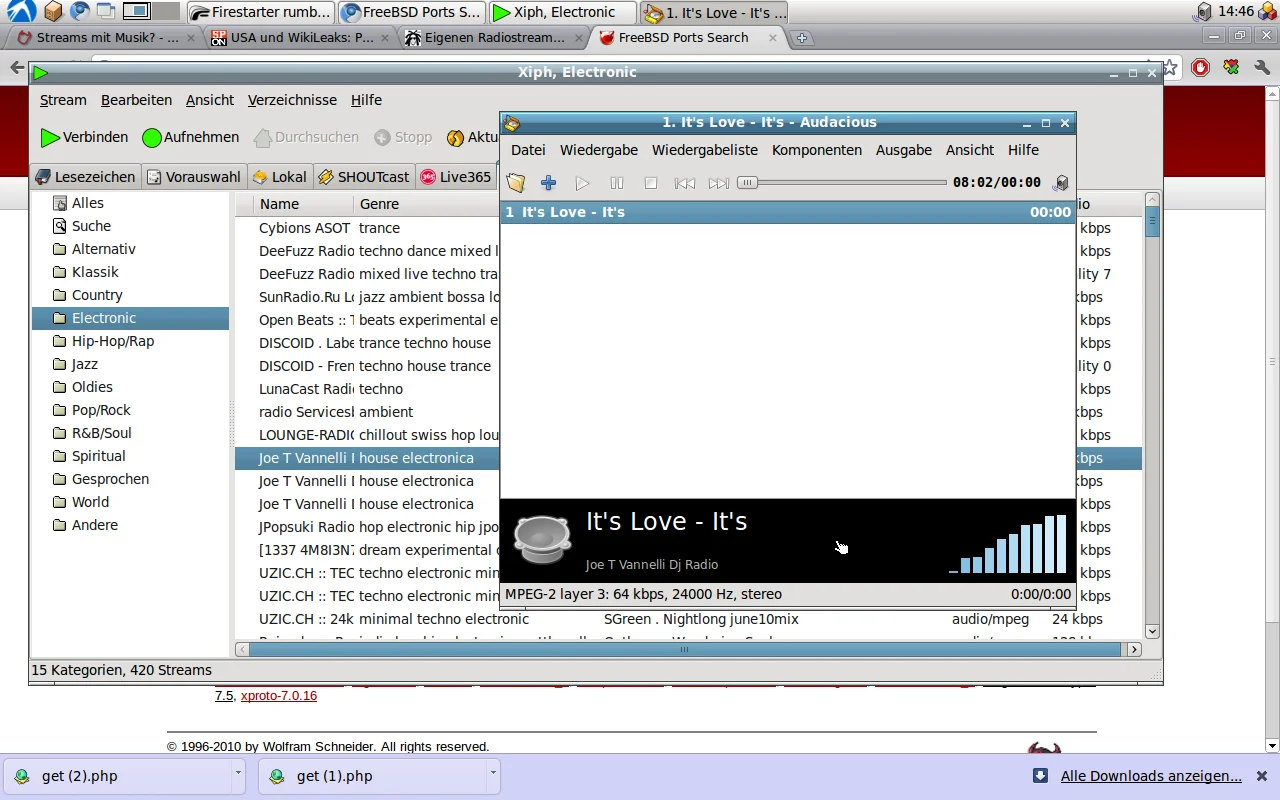Expand the get (2).php download dropdown arrow
The width and height of the screenshot is (1280, 800).
[x=238, y=773]
